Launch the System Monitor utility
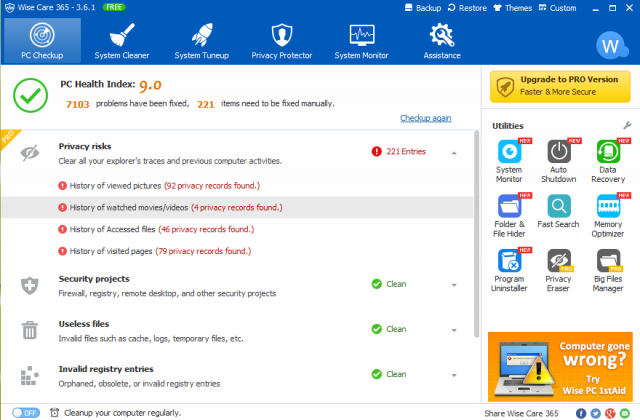Image resolution: width=640 pixels, height=420 pixels. pyautogui.click(x=509, y=161)
